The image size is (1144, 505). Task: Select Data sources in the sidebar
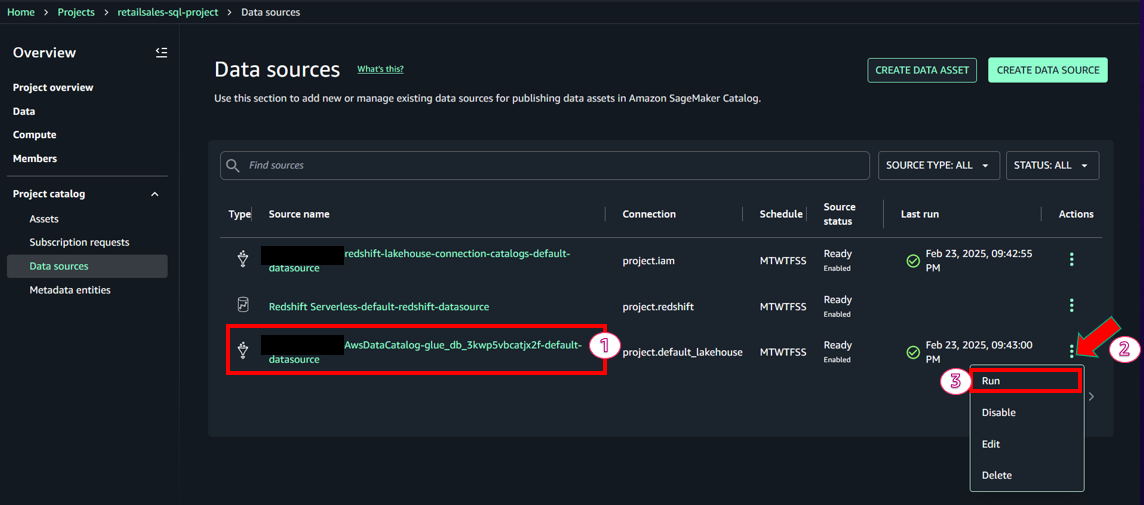[x=88, y=266]
